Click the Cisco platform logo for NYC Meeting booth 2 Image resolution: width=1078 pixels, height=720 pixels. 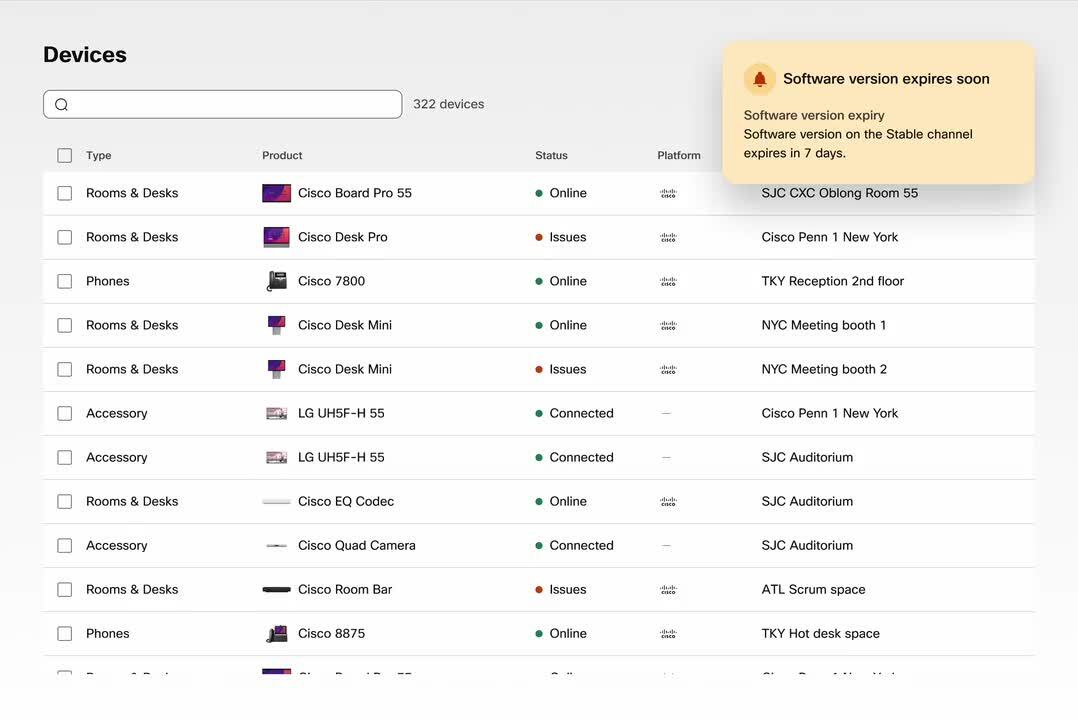coord(668,369)
